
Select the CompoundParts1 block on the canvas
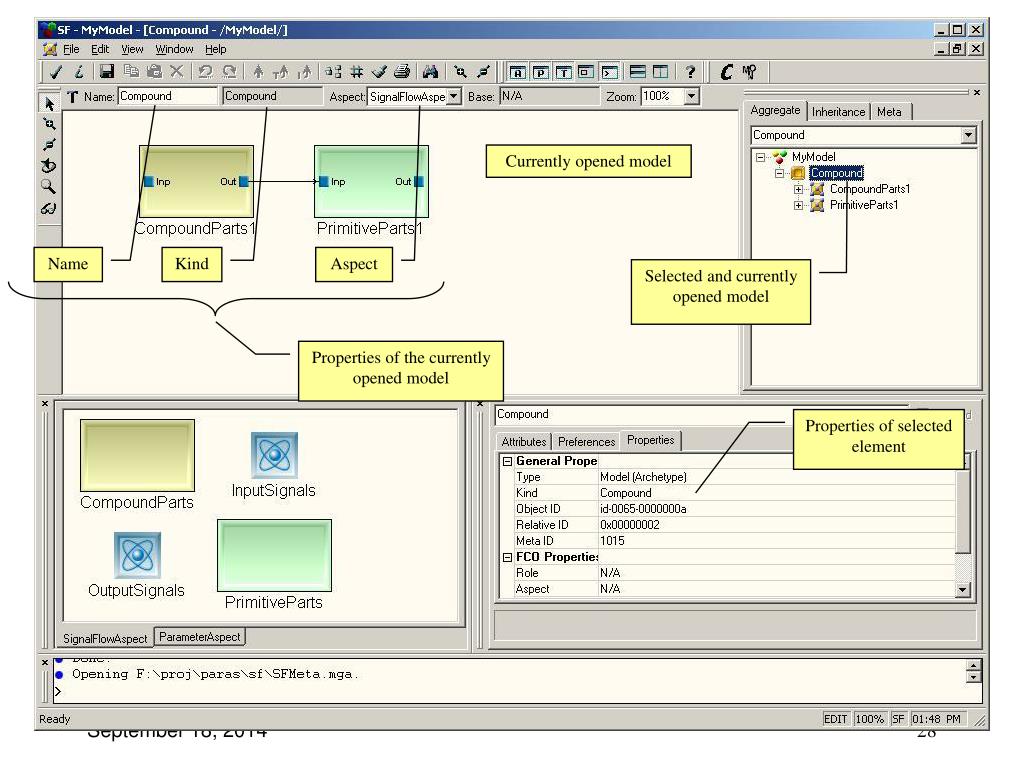(x=196, y=182)
